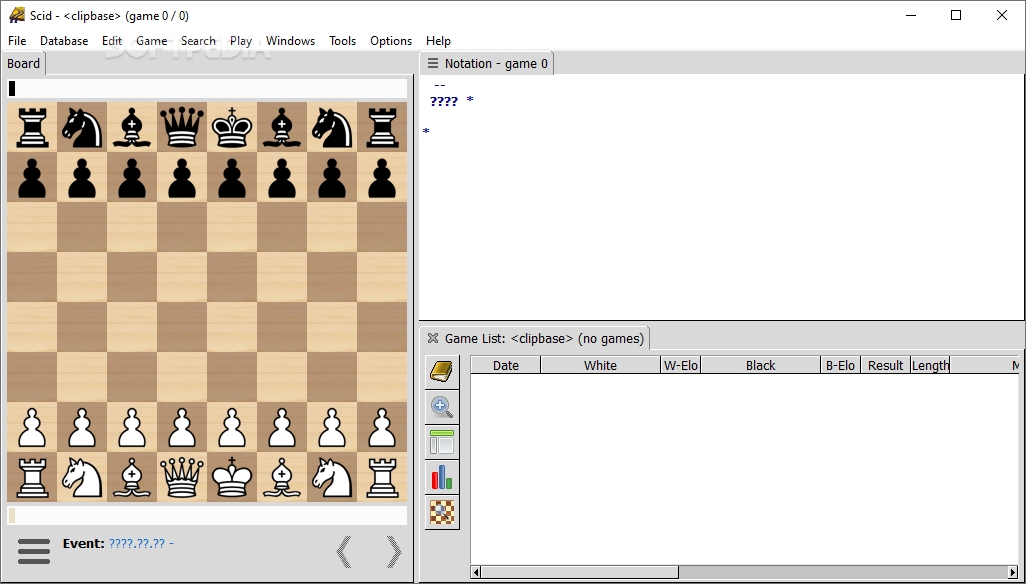This screenshot has height=584, width=1026.
Task: Select the white queen on d1
Action: point(182,477)
